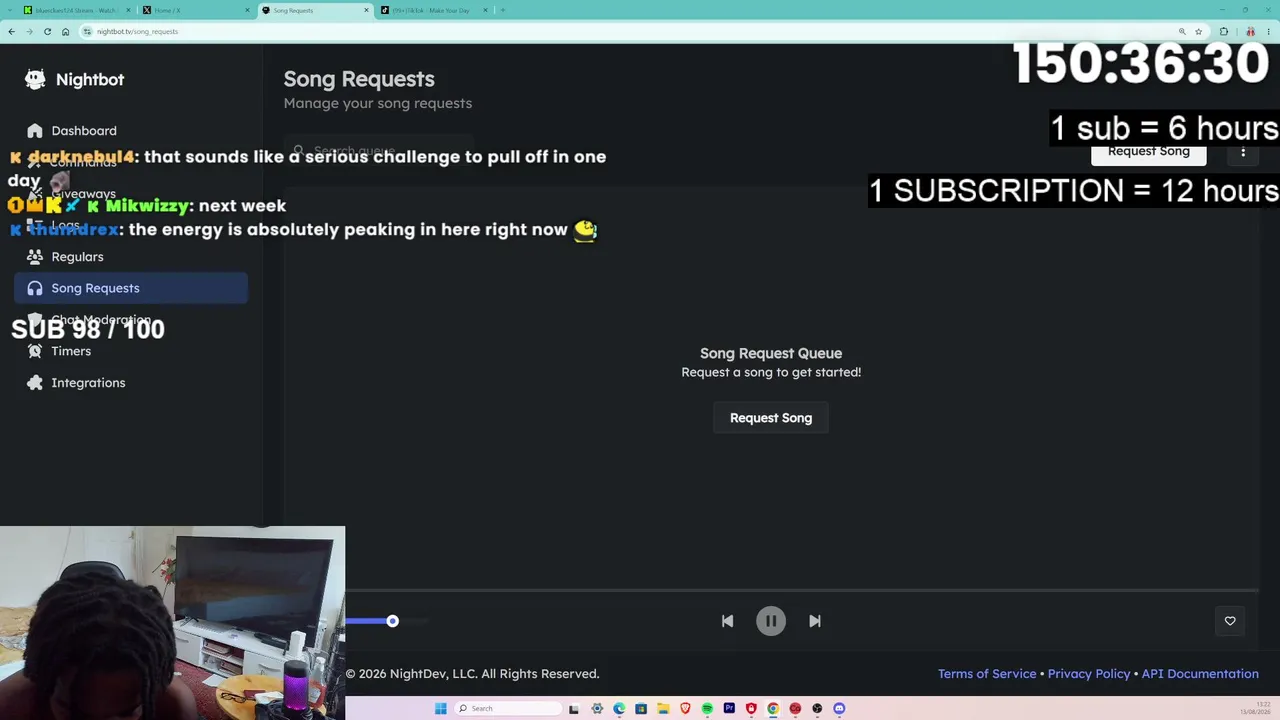This screenshot has height=720, width=1280.
Task: Open File Explorer from the taskbar
Action: click(x=663, y=709)
